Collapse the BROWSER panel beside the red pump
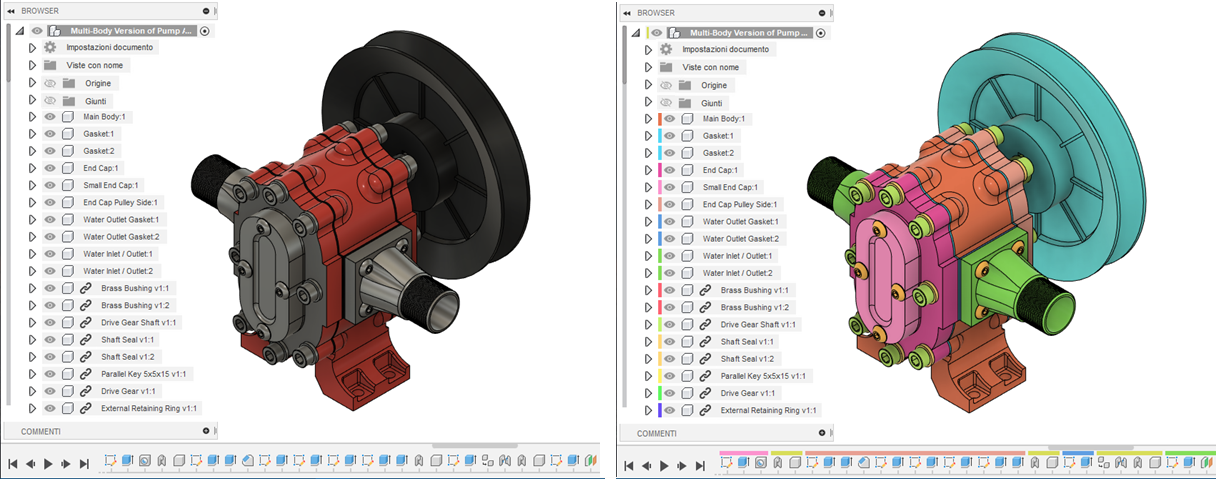The width and height of the screenshot is (1218, 479). click(x=10, y=11)
